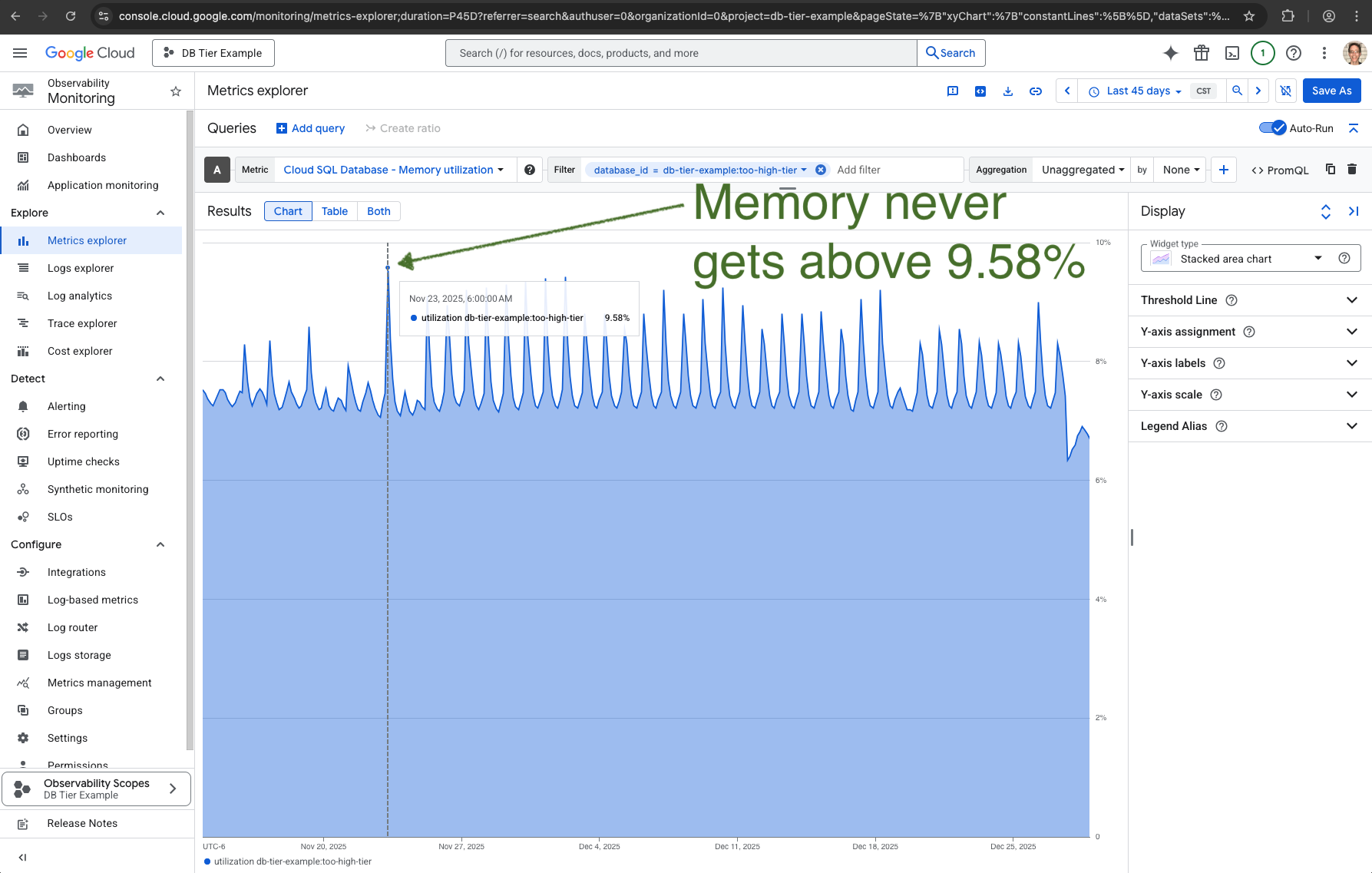The width and height of the screenshot is (1372, 873).
Task: Open the Widget type dropdown
Action: tap(1250, 259)
